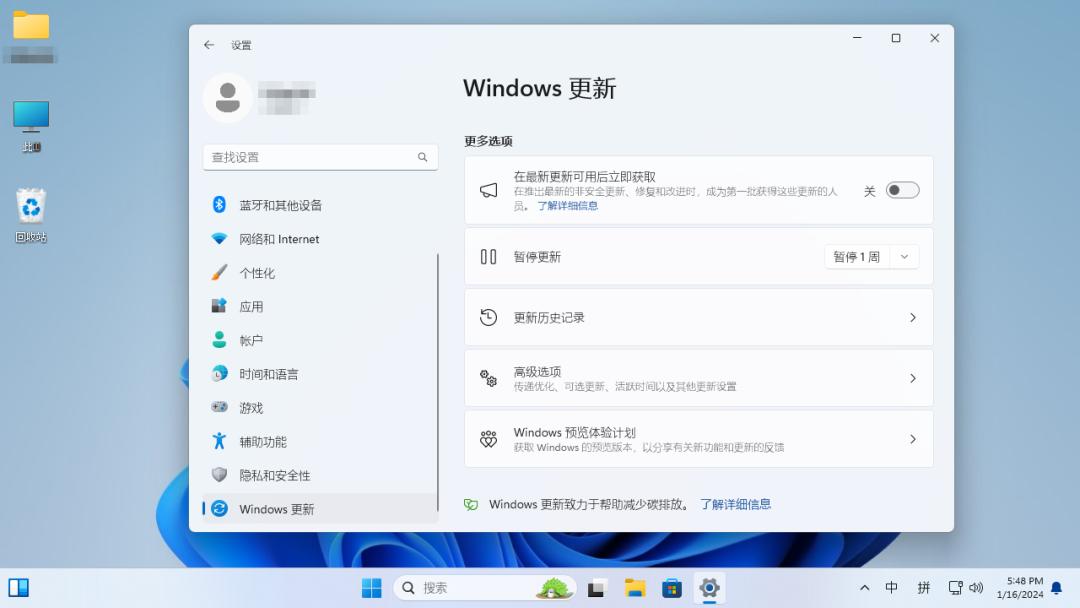The image size is (1080, 608).
Task: Go back with the arrow button
Action: pyautogui.click(x=209, y=45)
